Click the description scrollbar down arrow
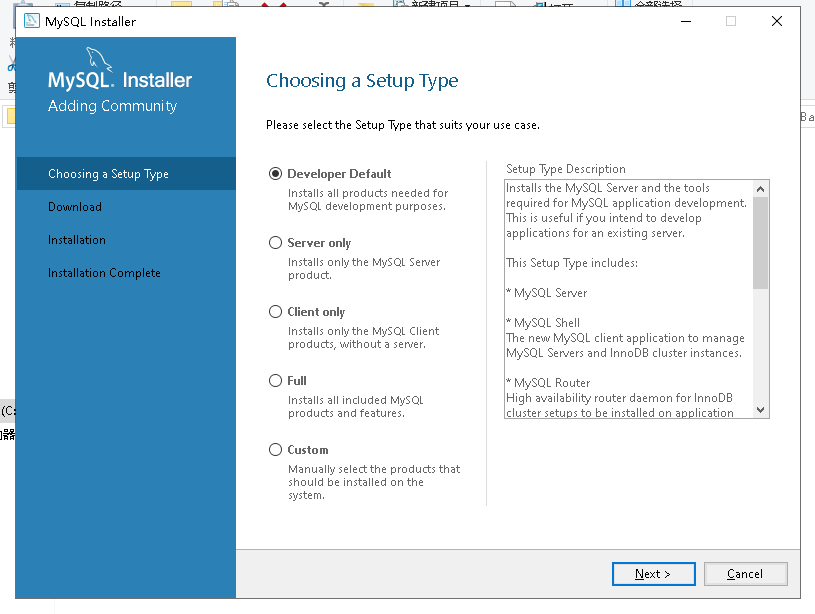The image size is (815, 614). [x=760, y=410]
